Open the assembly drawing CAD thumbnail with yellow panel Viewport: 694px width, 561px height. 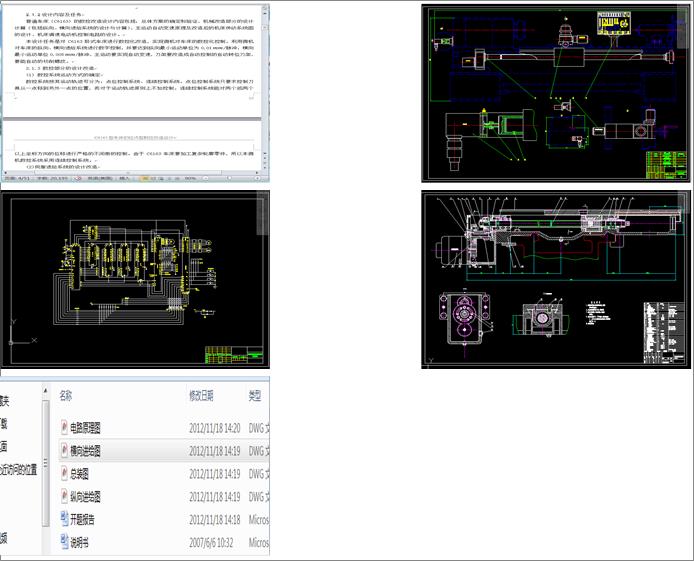pos(555,93)
